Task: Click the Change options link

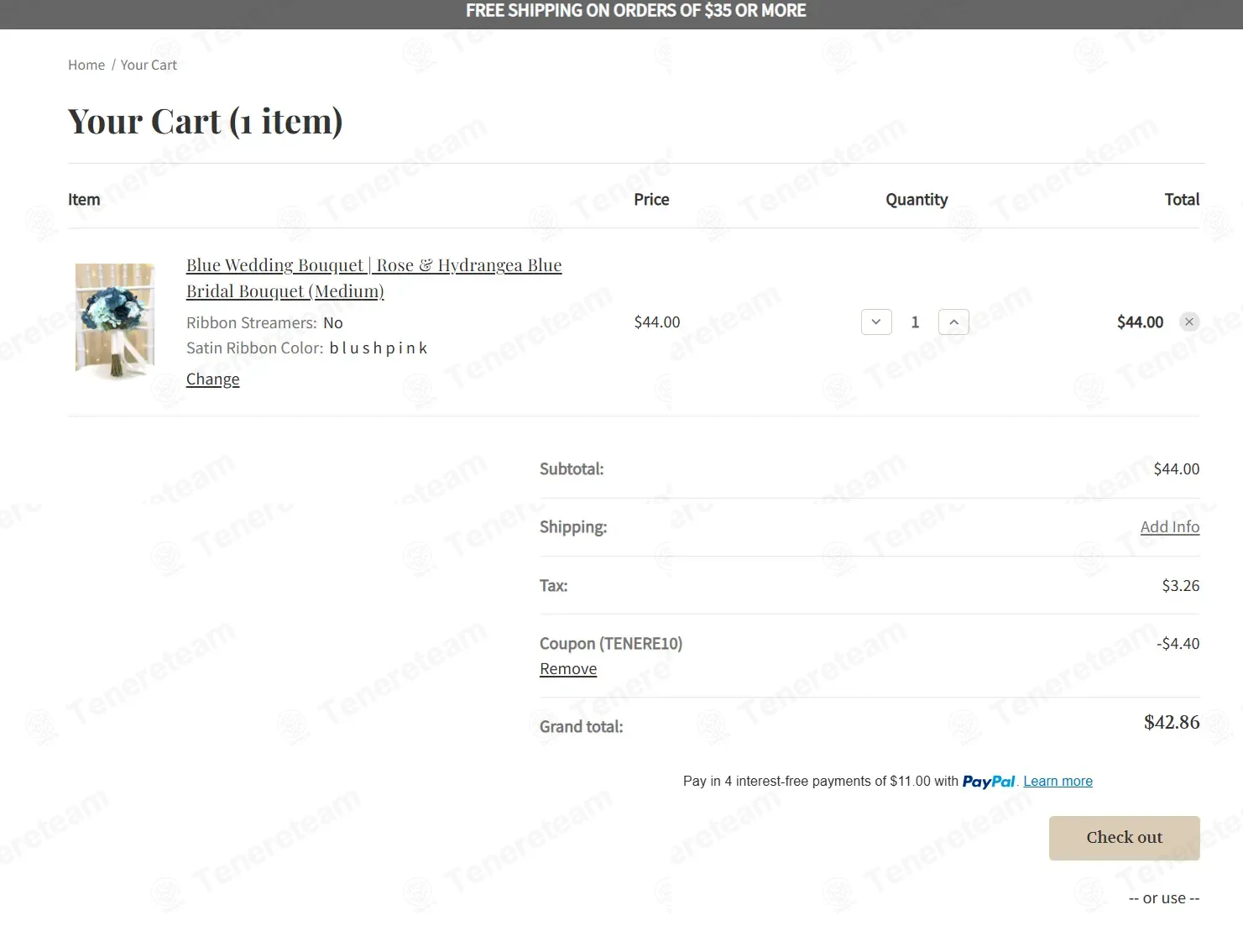Action: point(212,379)
